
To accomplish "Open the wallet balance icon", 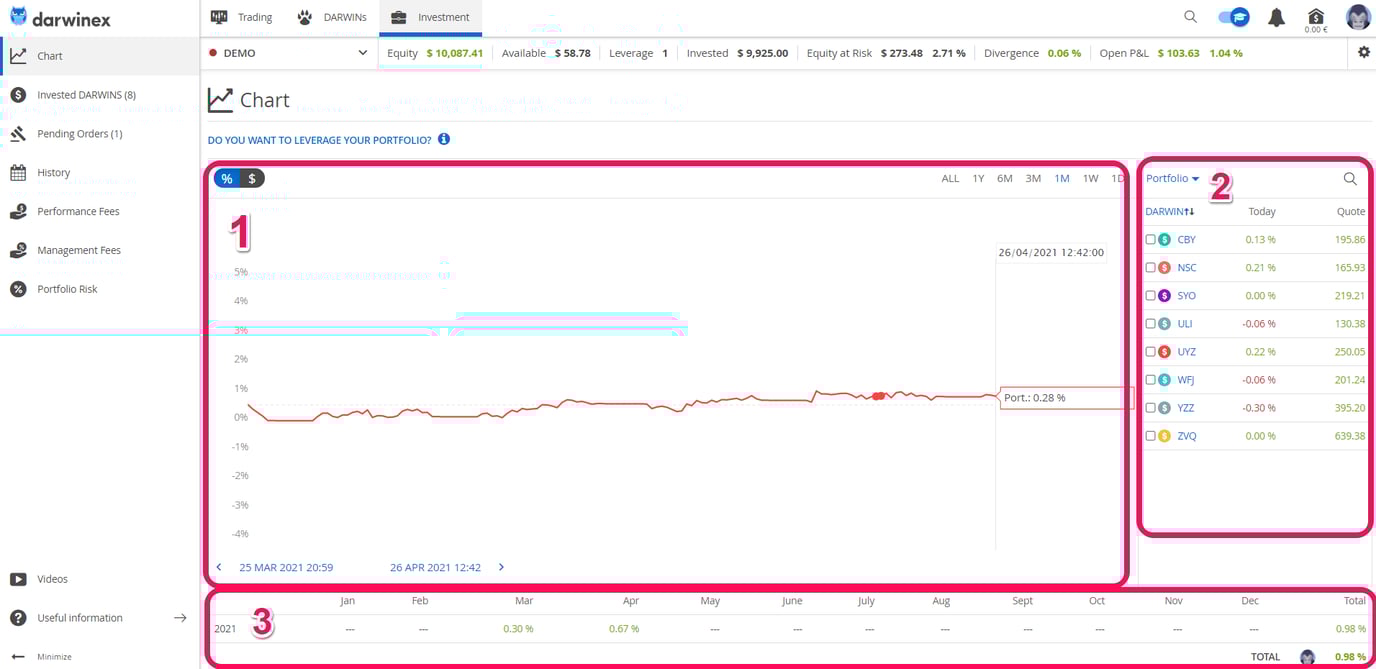I will (x=1316, y=17).
